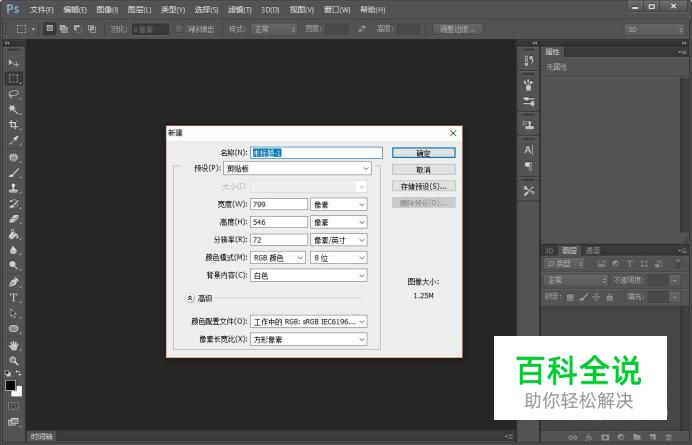
Task: Click the 存储预设 Save Preset button
Action: tap(423, 186)
